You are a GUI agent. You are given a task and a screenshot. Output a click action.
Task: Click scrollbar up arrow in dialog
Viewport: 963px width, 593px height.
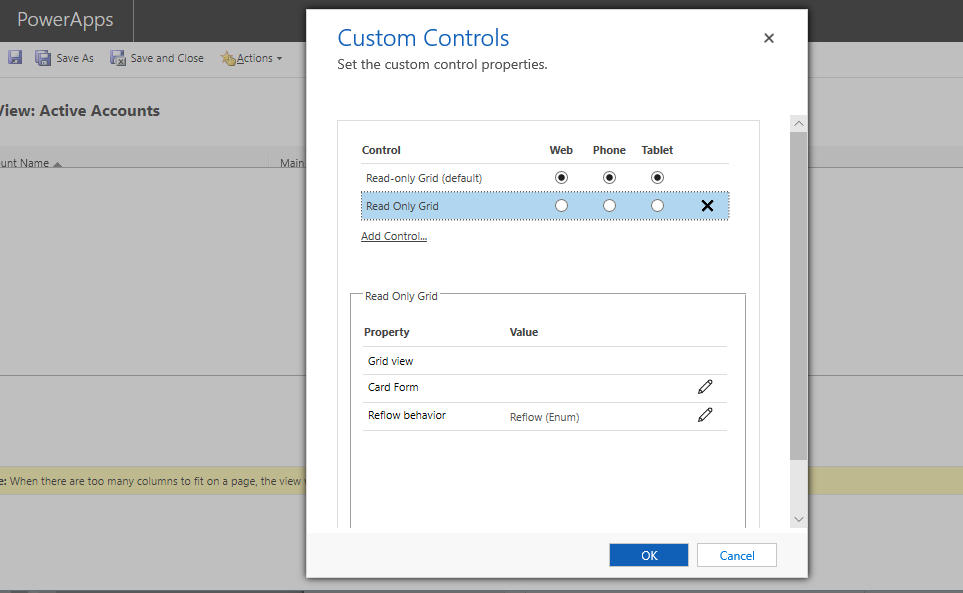tap(798, 123)
